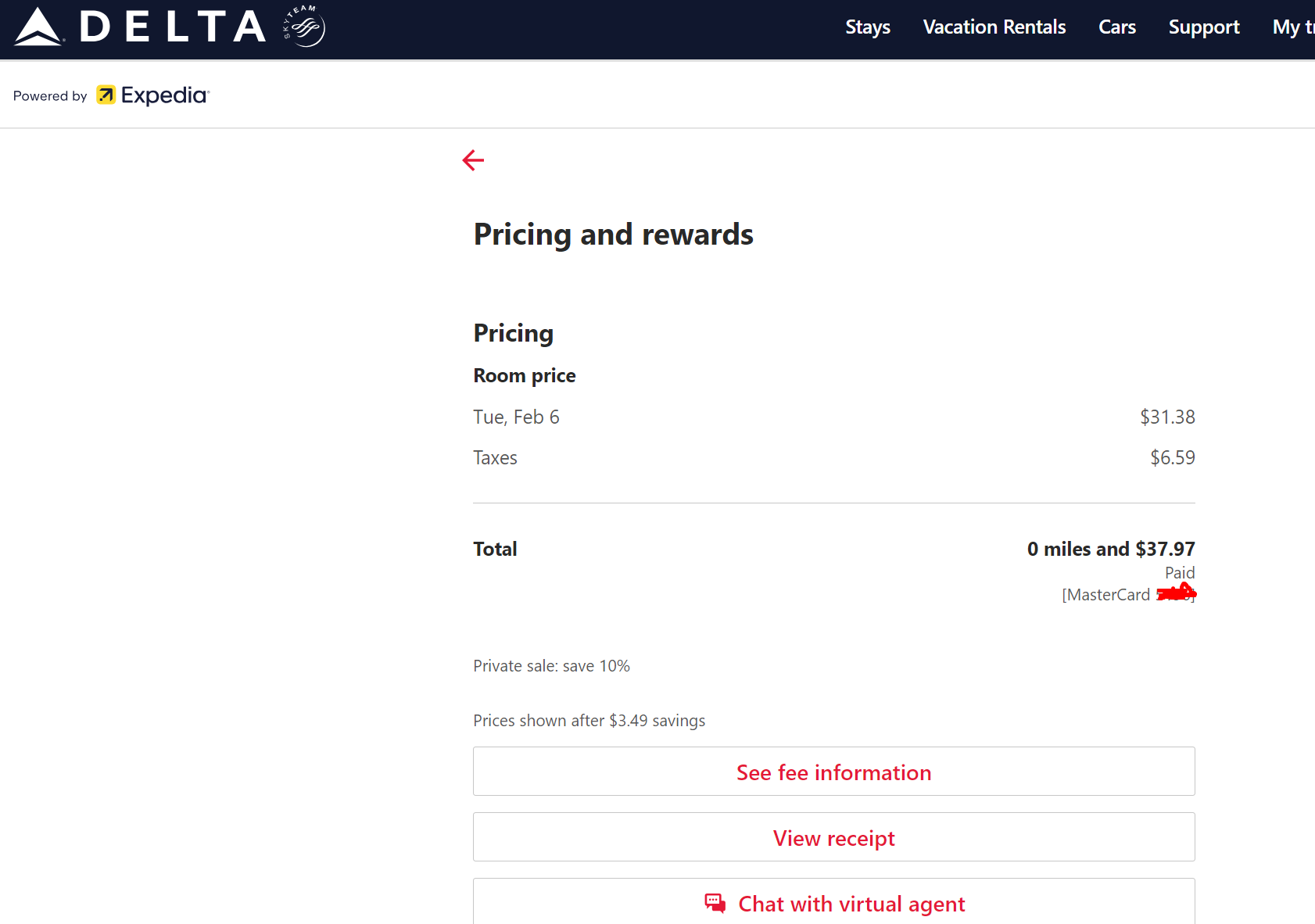Open View receipt
Image resolution: width=1315 pixels, height=924 pixels.
click(833, 837)
